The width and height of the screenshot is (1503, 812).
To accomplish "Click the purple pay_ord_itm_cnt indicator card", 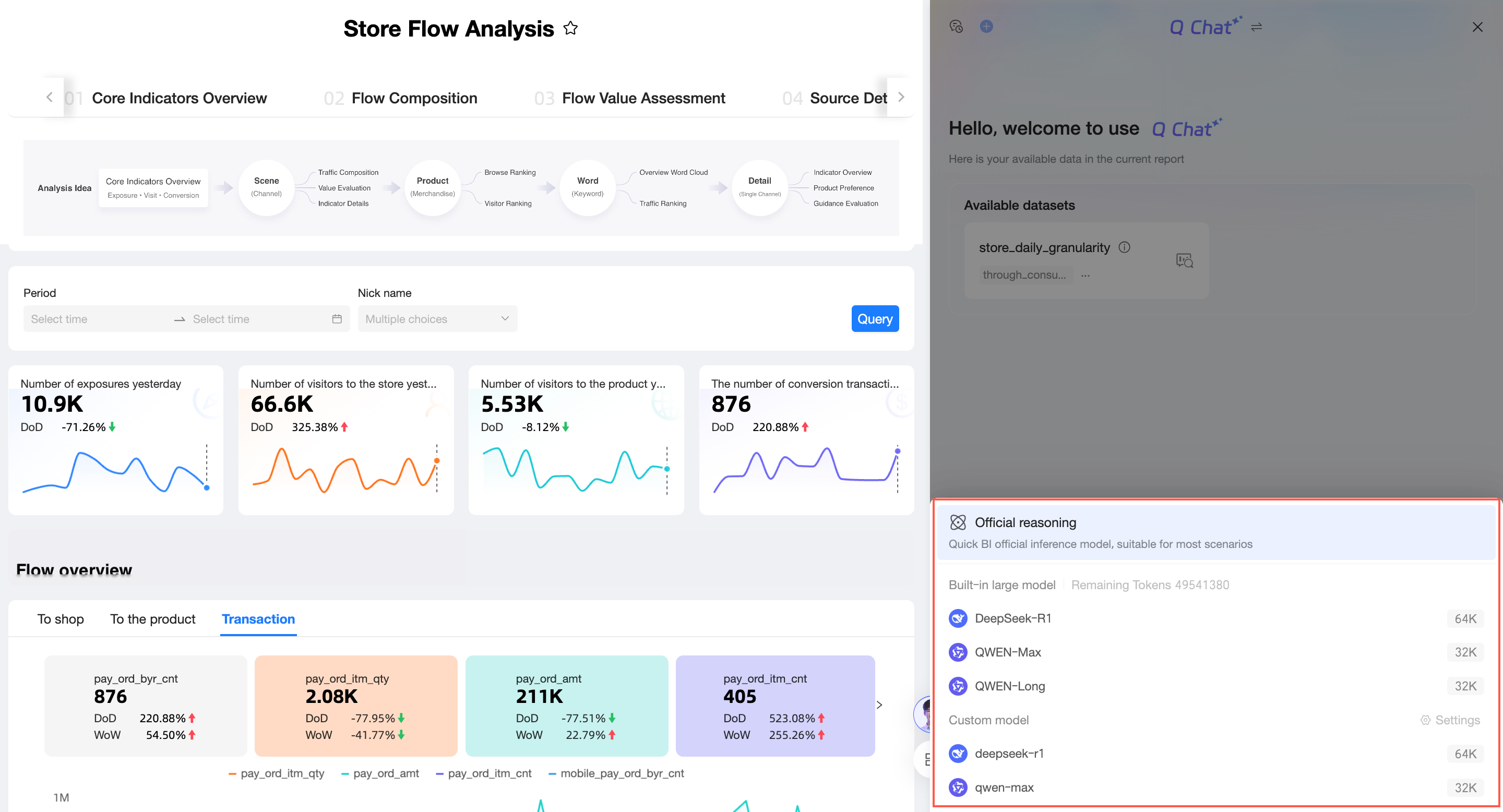I will 774,705.
